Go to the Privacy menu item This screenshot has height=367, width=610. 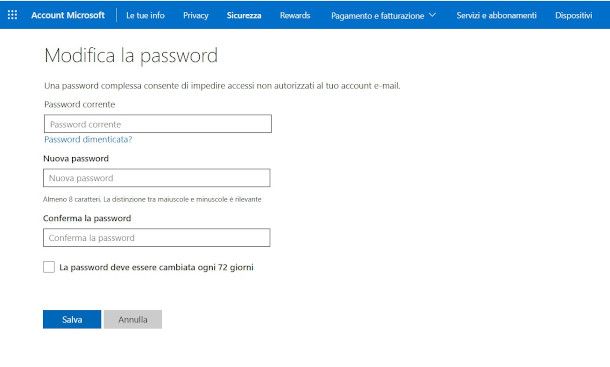tap(196, 15)
